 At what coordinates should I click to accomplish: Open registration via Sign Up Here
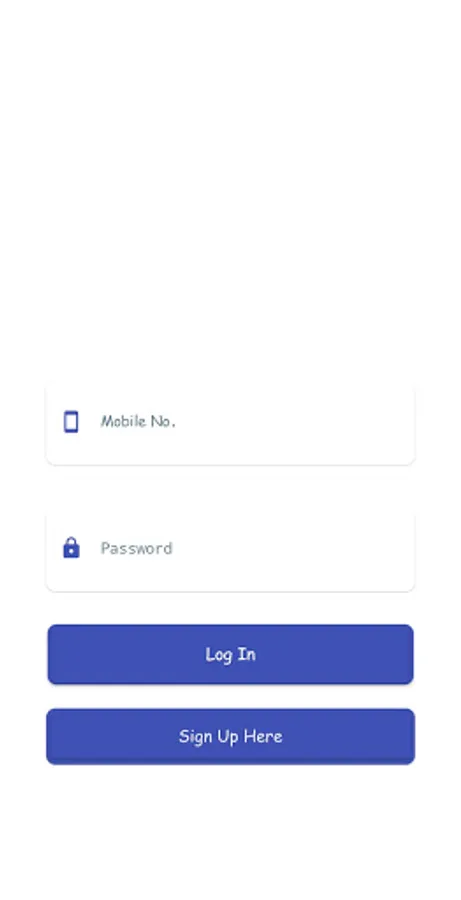[230, 736]
